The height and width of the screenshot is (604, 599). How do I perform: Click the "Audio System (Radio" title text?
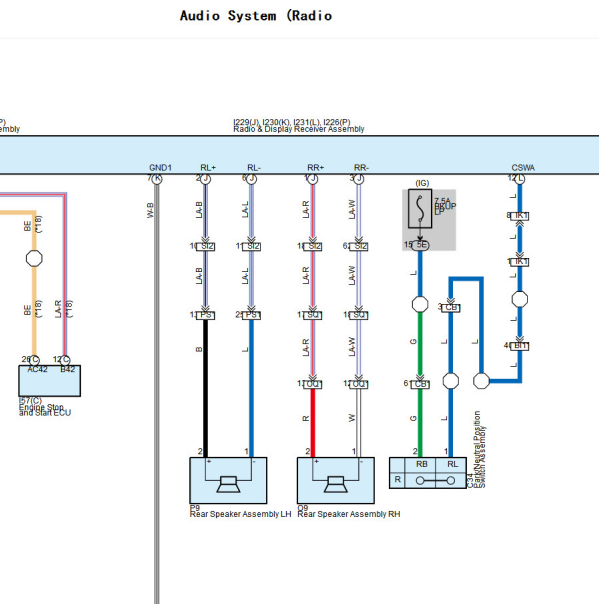coord(256,16)
